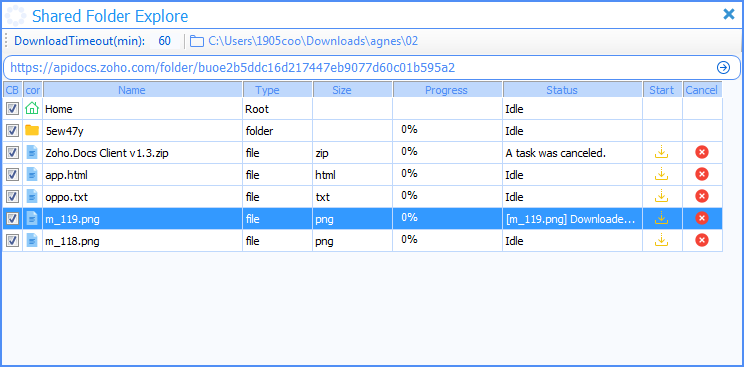The image size is (744, 367).
Task: Click file icon of app.html
Action: [x=32, y=174]
